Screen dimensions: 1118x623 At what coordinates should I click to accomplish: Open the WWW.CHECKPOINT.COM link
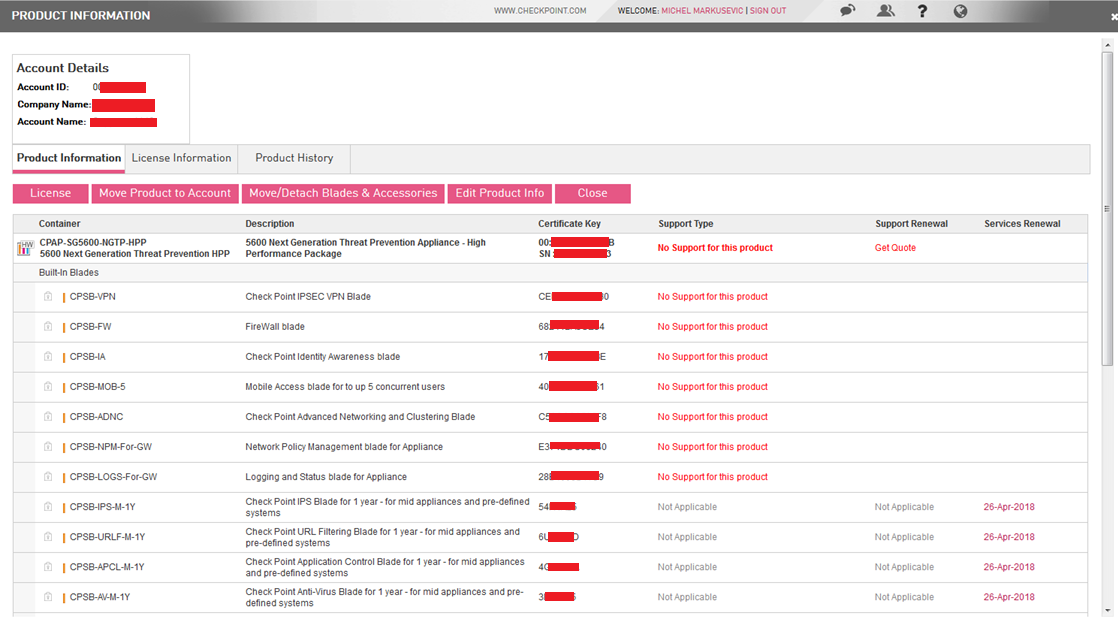coord(540,11)
